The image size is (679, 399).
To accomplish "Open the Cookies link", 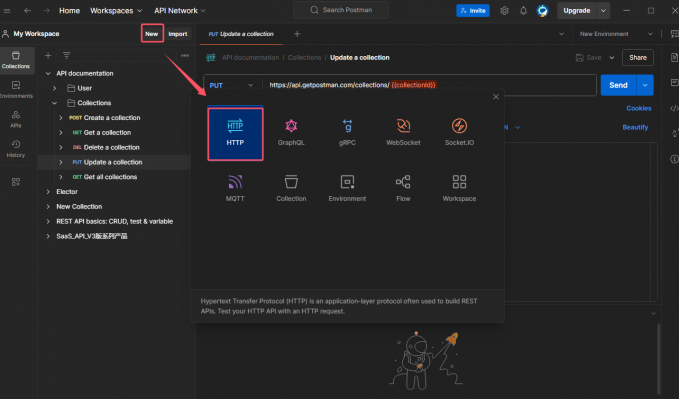I will (639, 108).
